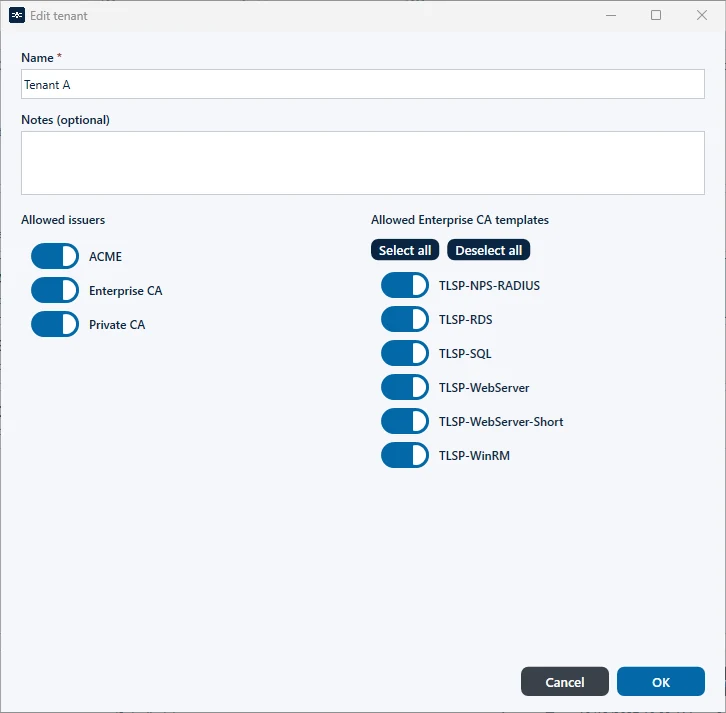Toggle the TLSP-SQL template switch
This screenshot has height=713, width=726.
pyautogui.click(x=405, y=353)
